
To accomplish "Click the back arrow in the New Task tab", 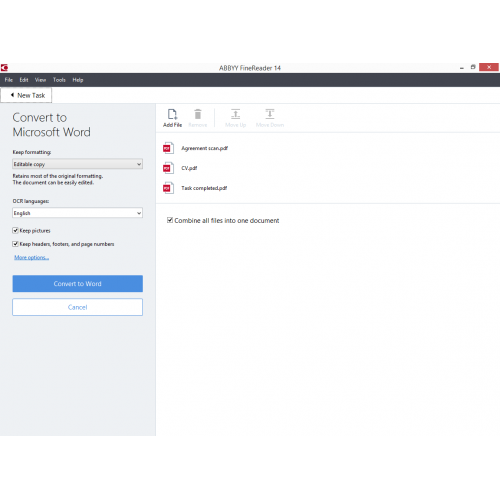I will pyautogui.click(x=12, y=95).
